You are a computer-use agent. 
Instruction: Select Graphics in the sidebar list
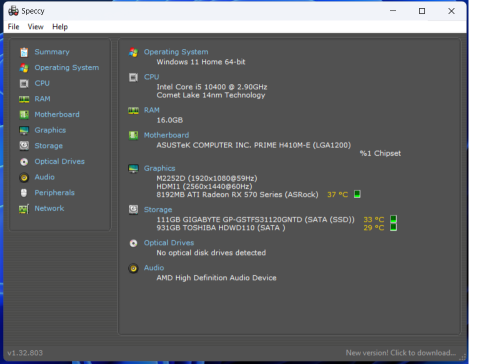click(50, 130)
